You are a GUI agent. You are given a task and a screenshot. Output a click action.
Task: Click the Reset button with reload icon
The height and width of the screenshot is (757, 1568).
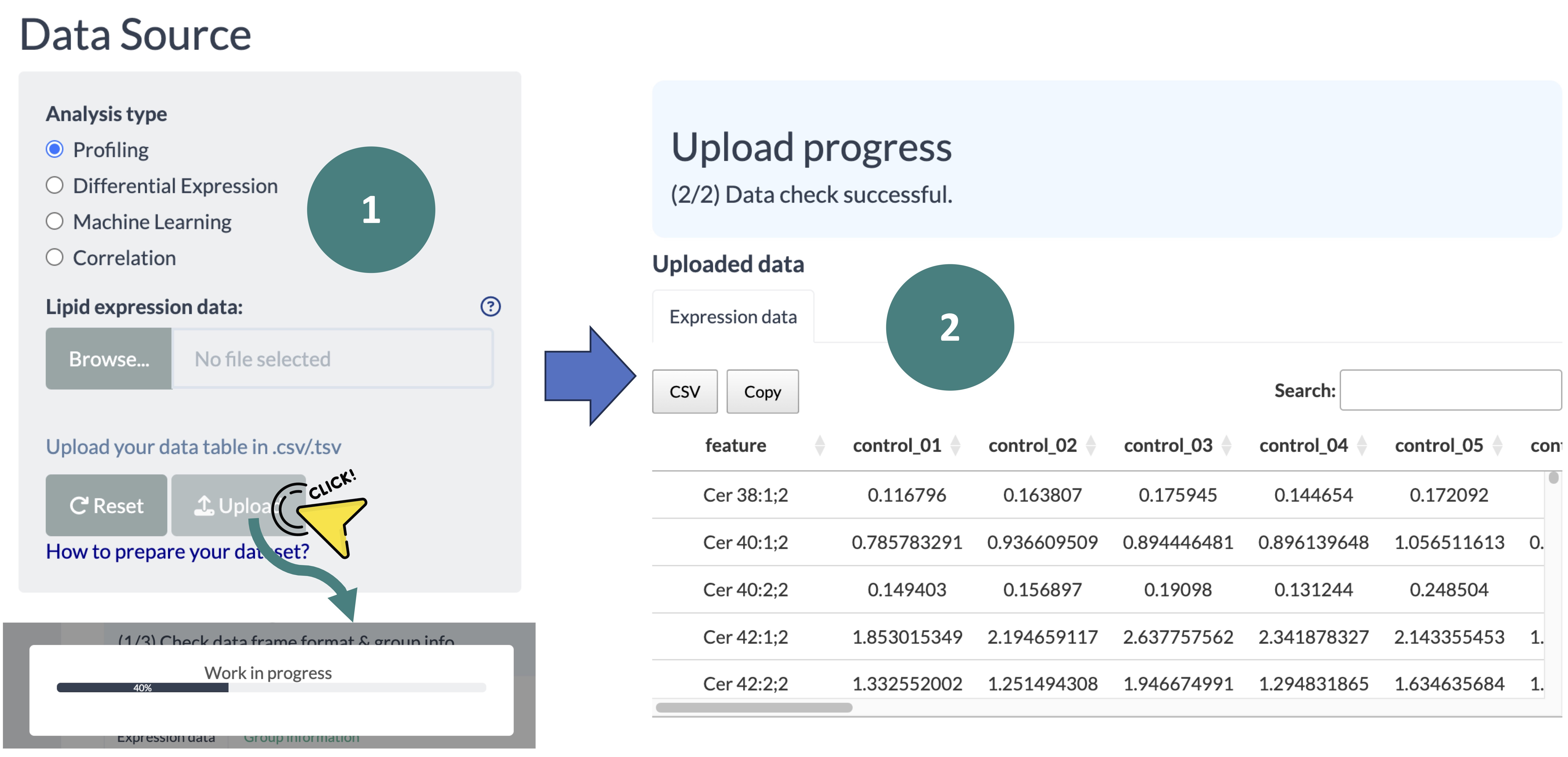point(107,505)
